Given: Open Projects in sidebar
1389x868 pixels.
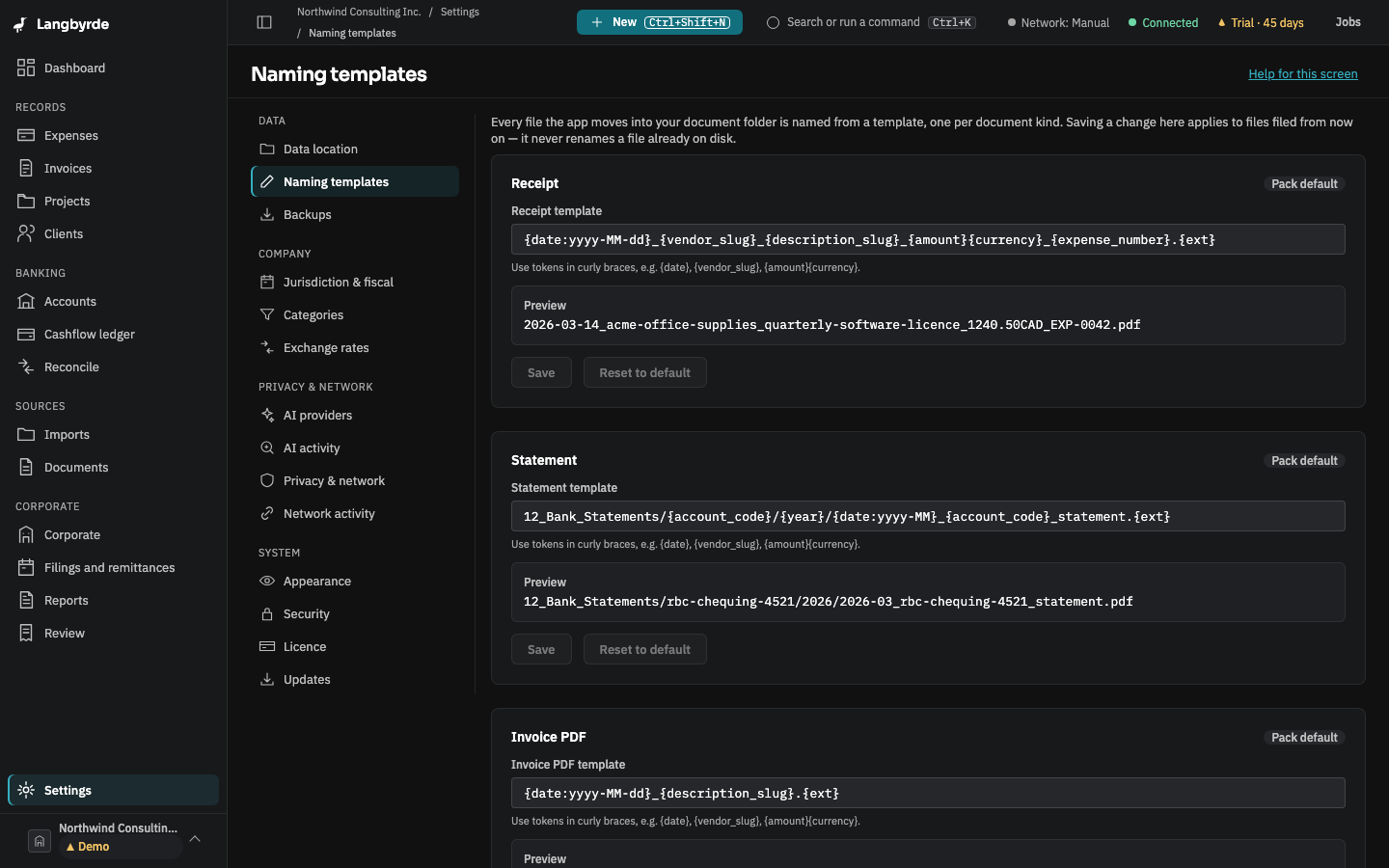Looking at the screenshot, I should tap(113, 201).
